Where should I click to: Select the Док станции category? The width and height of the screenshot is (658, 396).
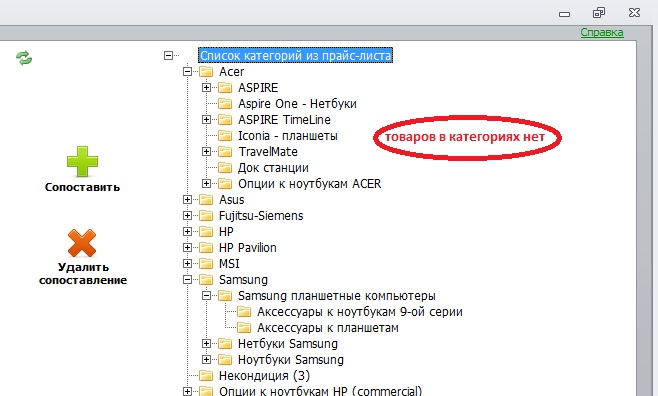point(273,168)
